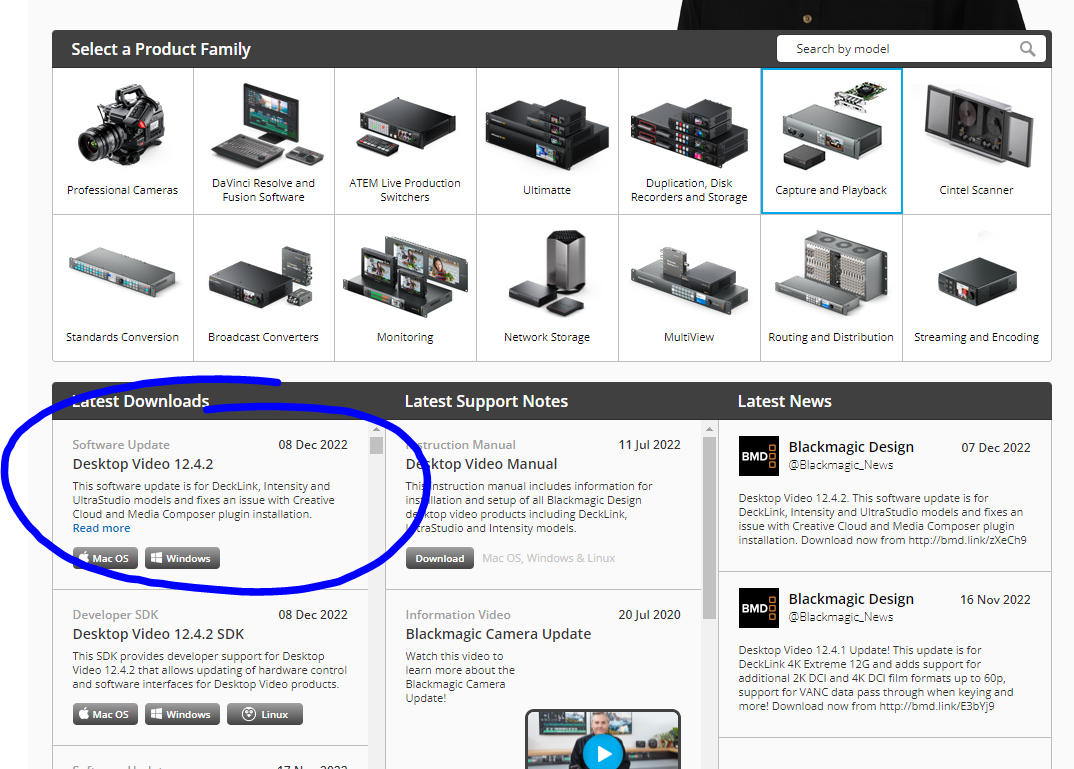
Task: Open the Professional Cameras product family
Action: [x=123, y=141]
